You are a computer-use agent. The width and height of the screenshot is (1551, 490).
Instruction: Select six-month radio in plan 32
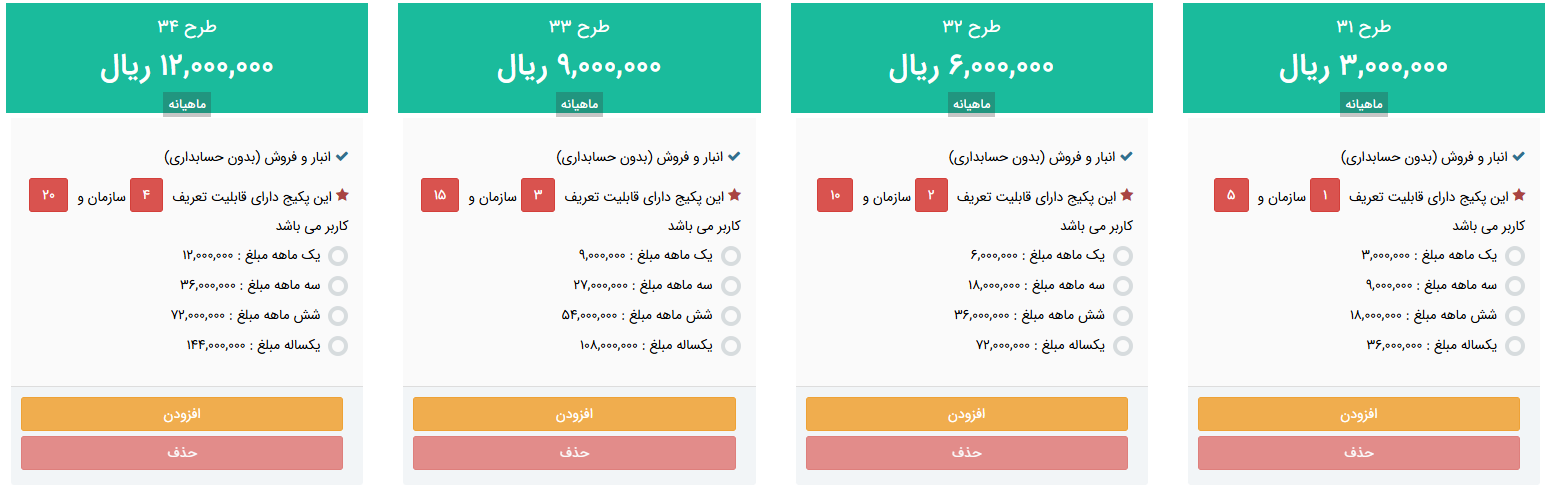click(1123, 316)
